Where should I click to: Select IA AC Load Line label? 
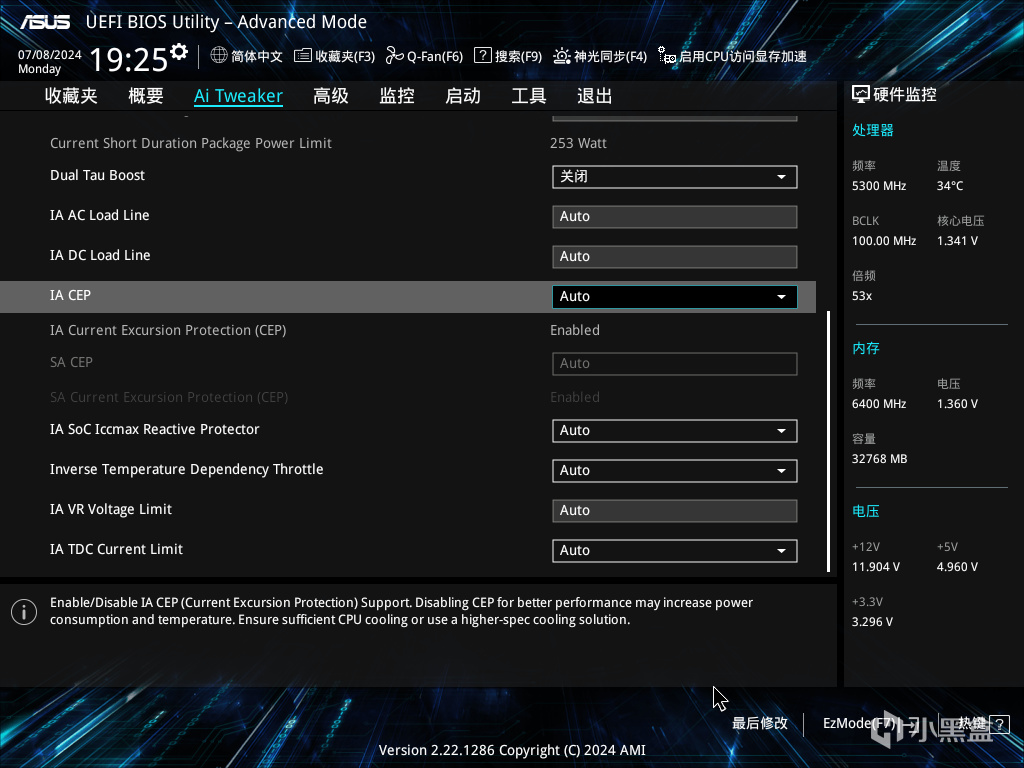click(99, 215)
